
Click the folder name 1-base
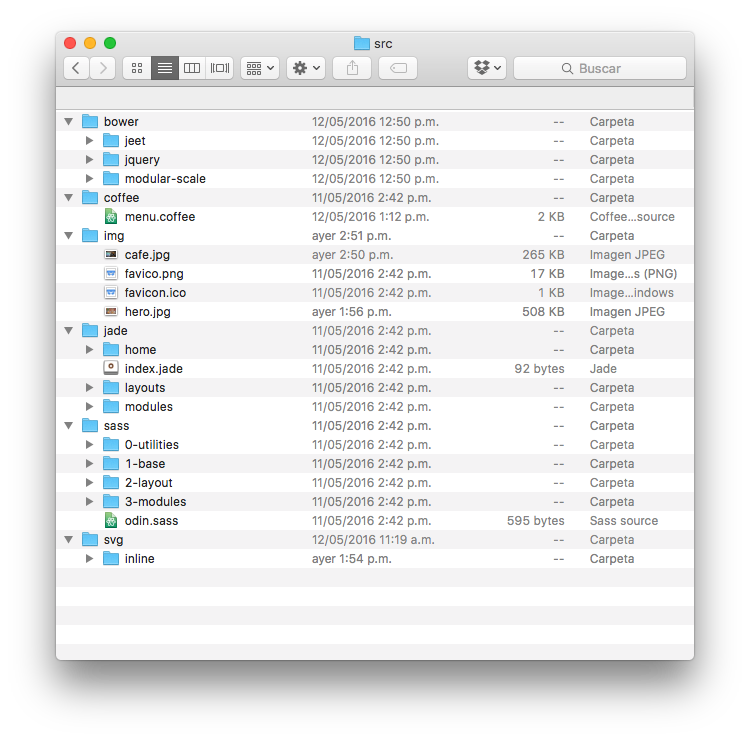pyautogui.click(x=145, y=464)
